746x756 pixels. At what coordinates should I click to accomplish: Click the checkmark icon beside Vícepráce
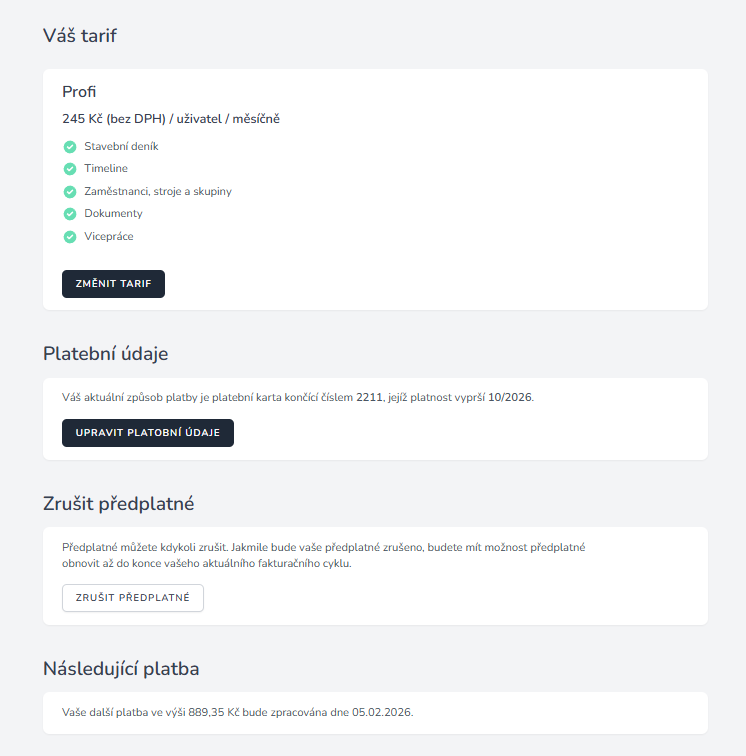[70, 237]
